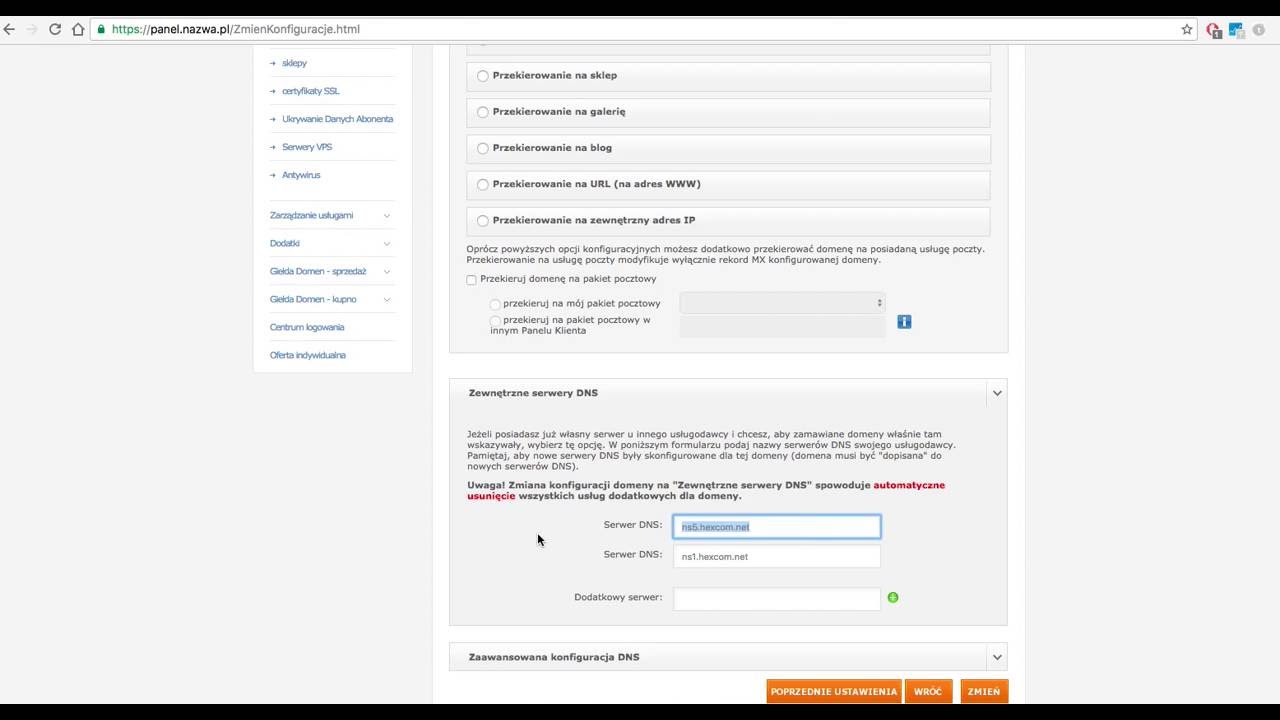Click the red extension icon in toolbar
Screen dimensions: 1280x720
[1213, 29]
